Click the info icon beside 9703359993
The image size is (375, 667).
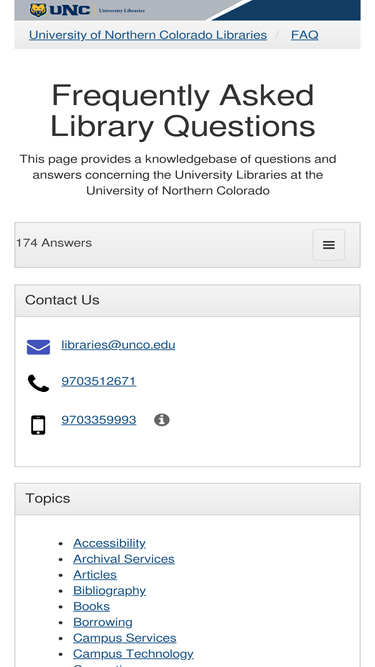click(x=162, y=420)
